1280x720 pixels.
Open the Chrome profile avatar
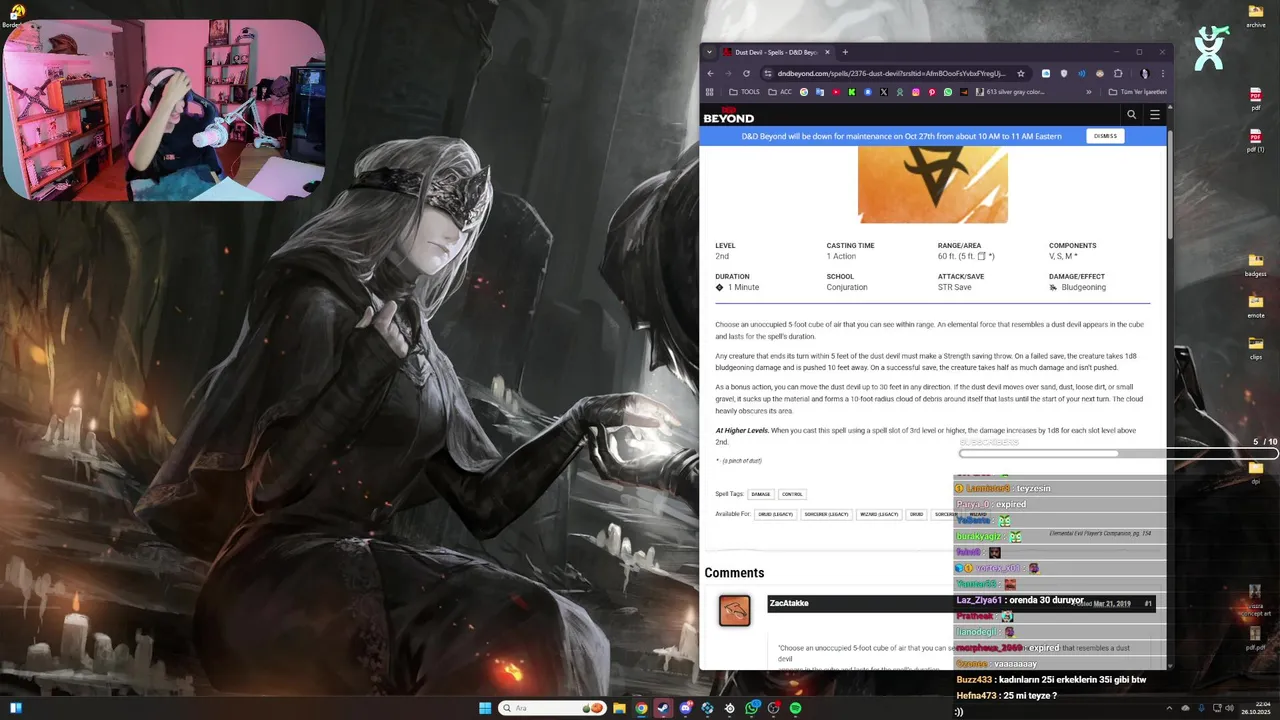click(x=1144, y=73)
